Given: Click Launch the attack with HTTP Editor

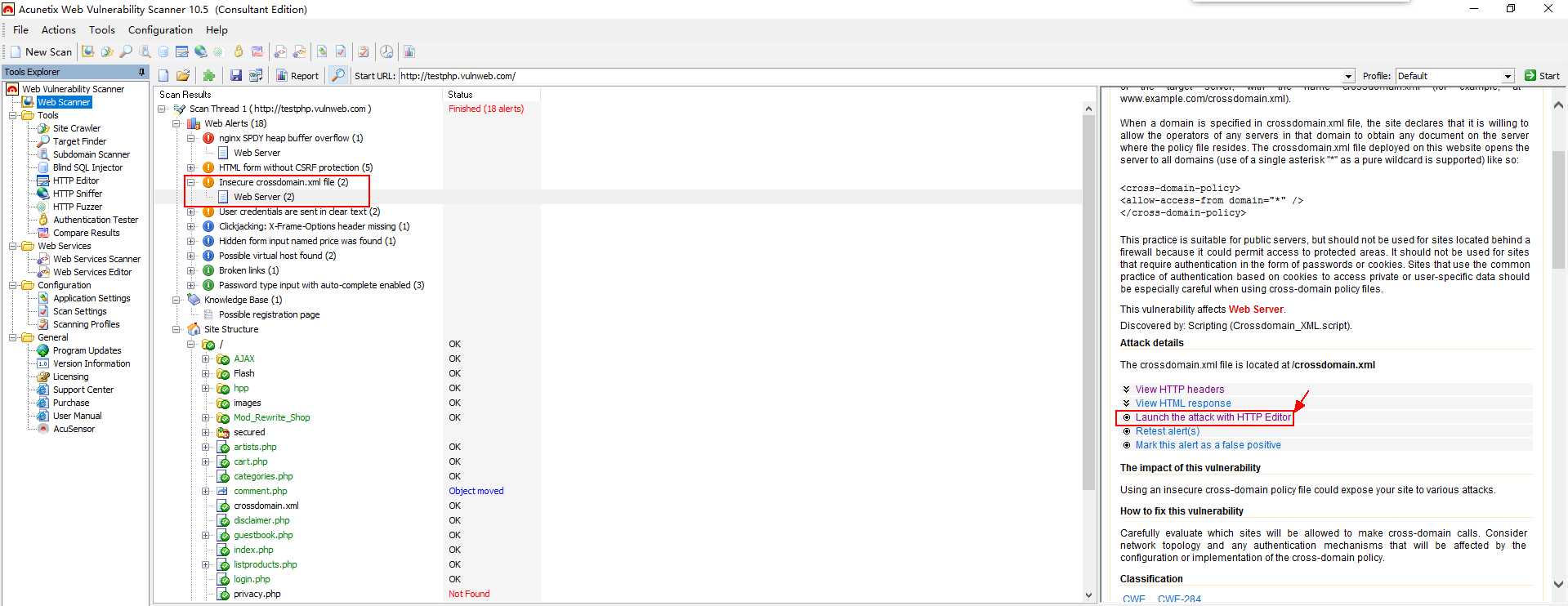Looking at the screenshot, I should point(1213,417).
